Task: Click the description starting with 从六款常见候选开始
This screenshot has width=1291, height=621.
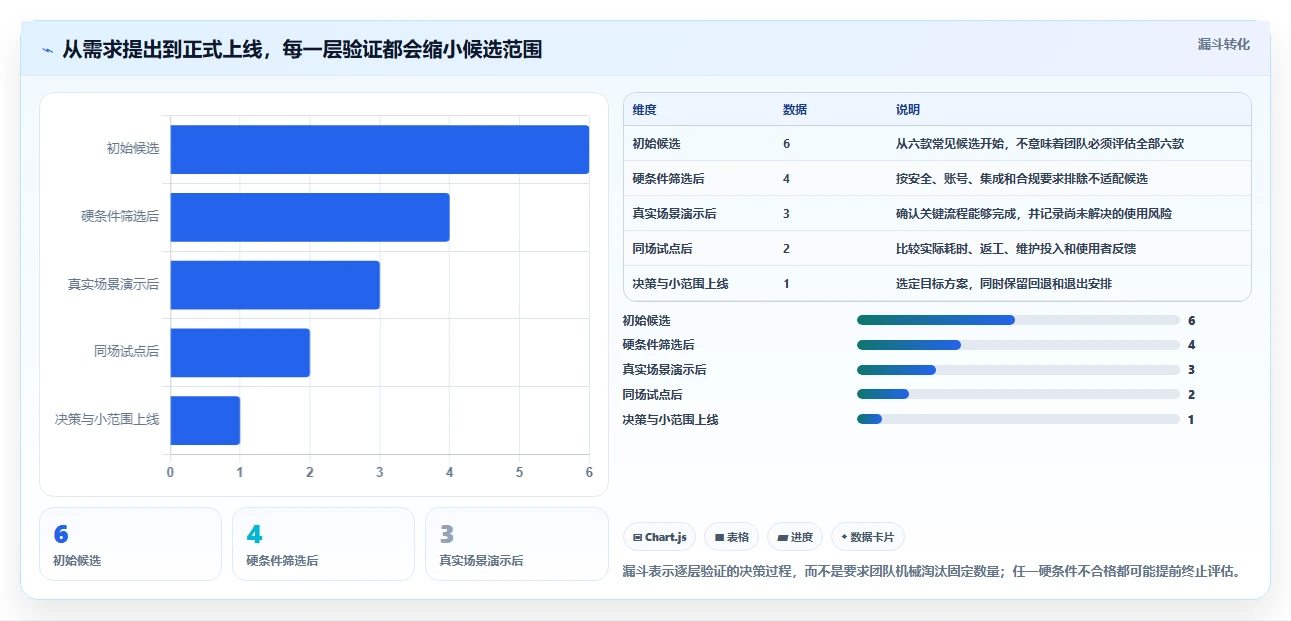Action: click(1040, 144)
